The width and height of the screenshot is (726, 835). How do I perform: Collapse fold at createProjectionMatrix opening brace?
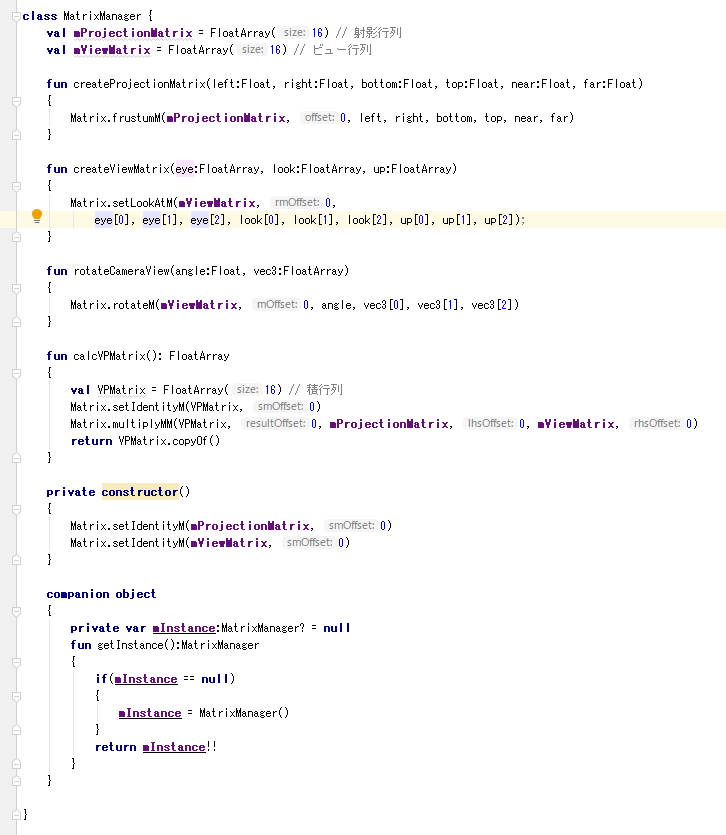click(17, 101)
